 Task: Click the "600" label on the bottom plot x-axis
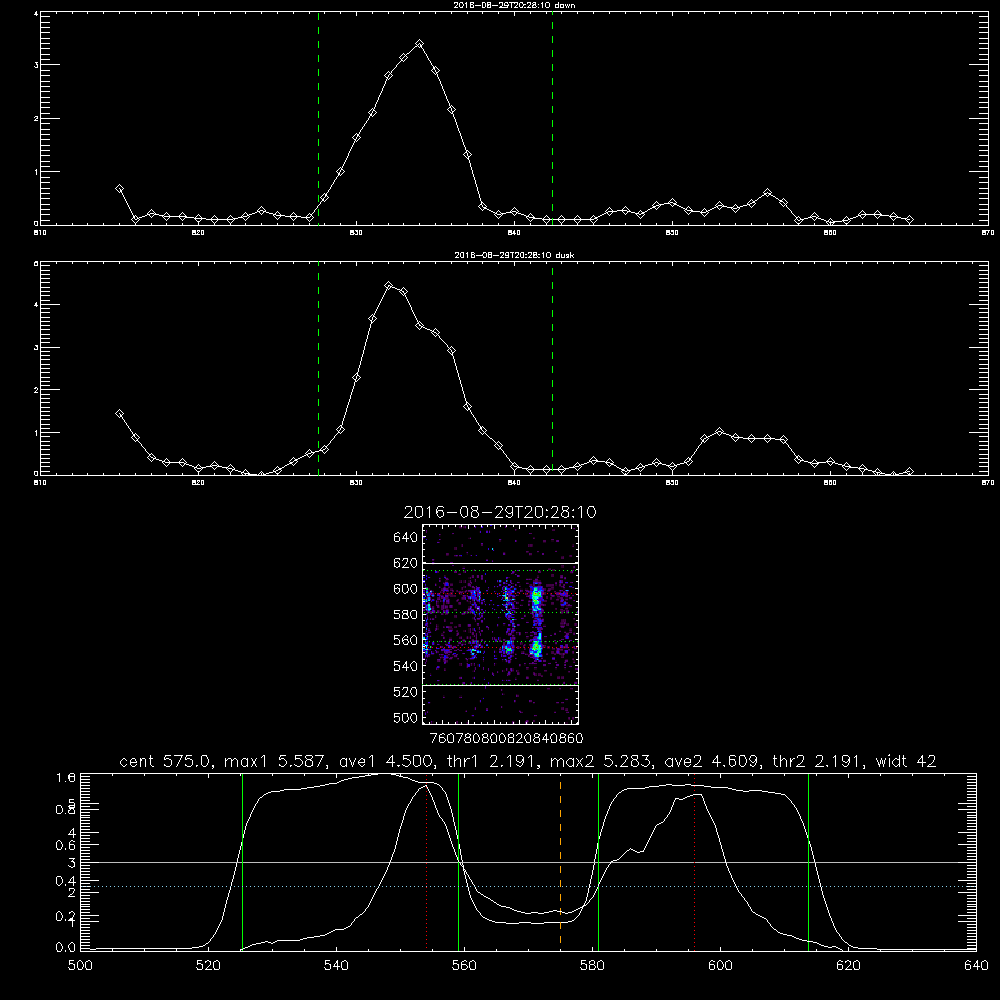[721, 966]
